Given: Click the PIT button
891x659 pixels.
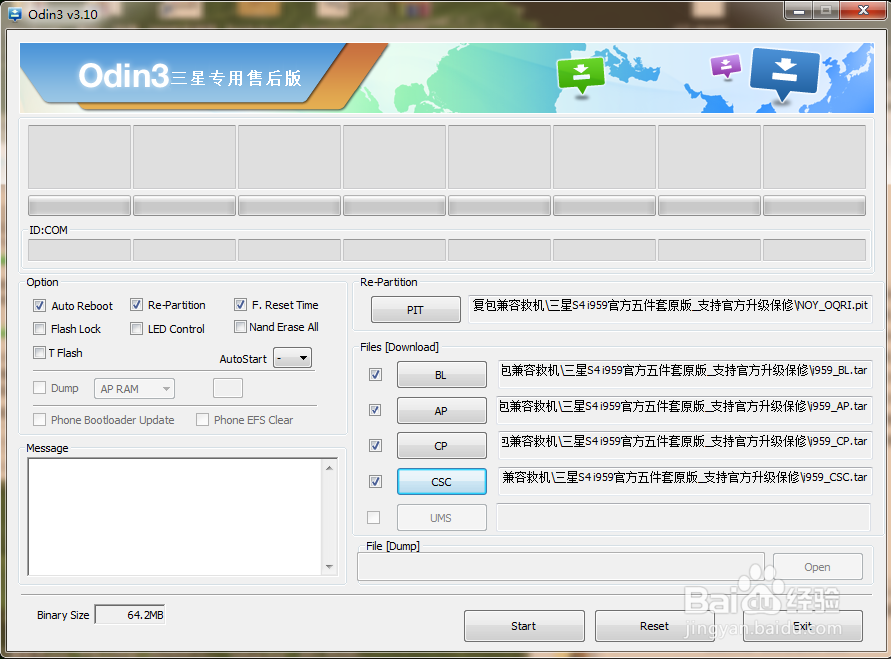Looking at the screenshot, I should click(x=415, y=310).
